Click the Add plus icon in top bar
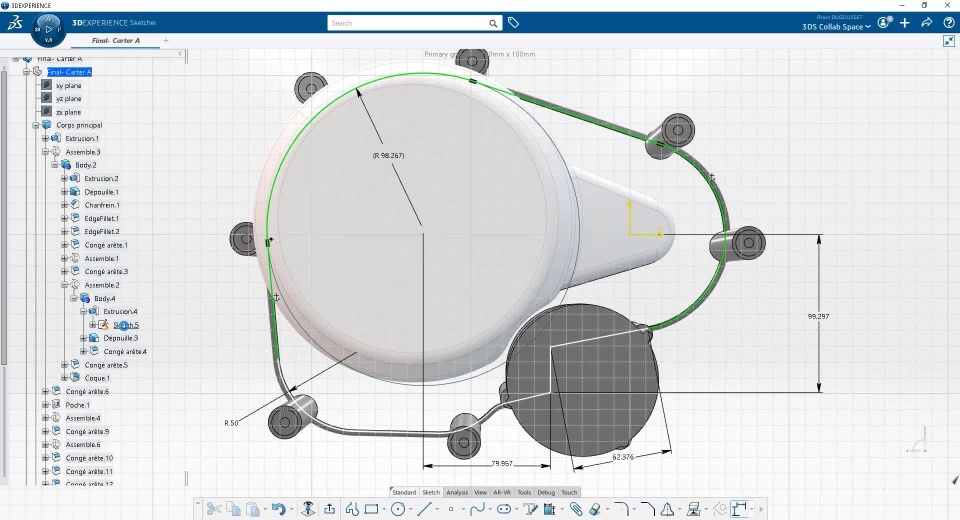960x520 pixels. pyautogui.click(x=905, y=23)
